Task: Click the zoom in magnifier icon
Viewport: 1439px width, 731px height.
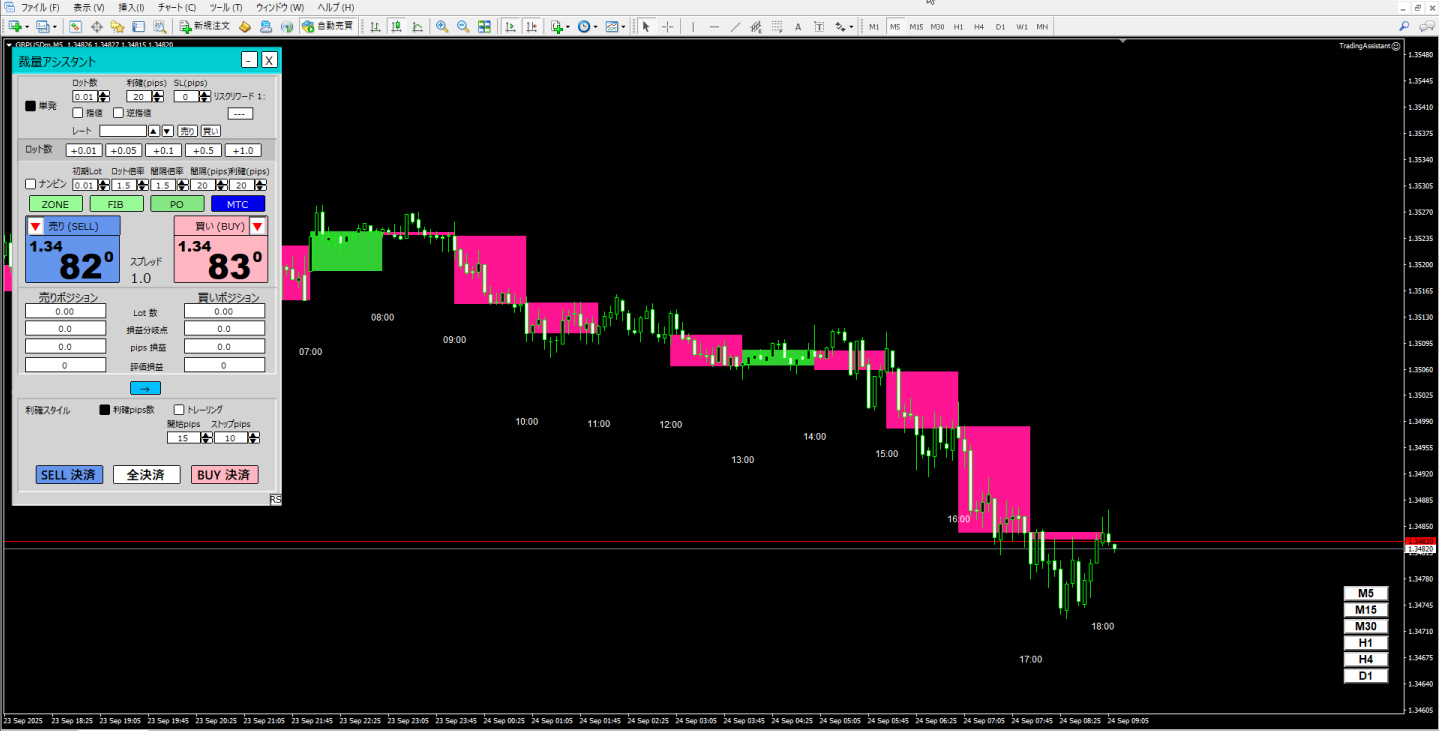Action: [x=442, y=26]
